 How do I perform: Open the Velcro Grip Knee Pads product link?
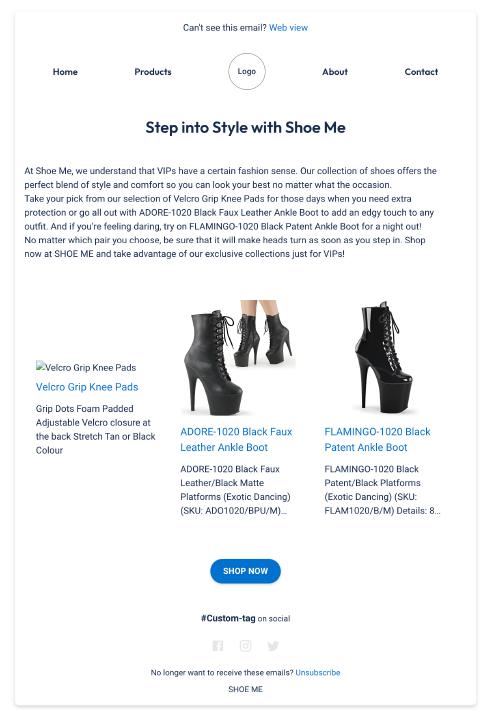point(87,387)
